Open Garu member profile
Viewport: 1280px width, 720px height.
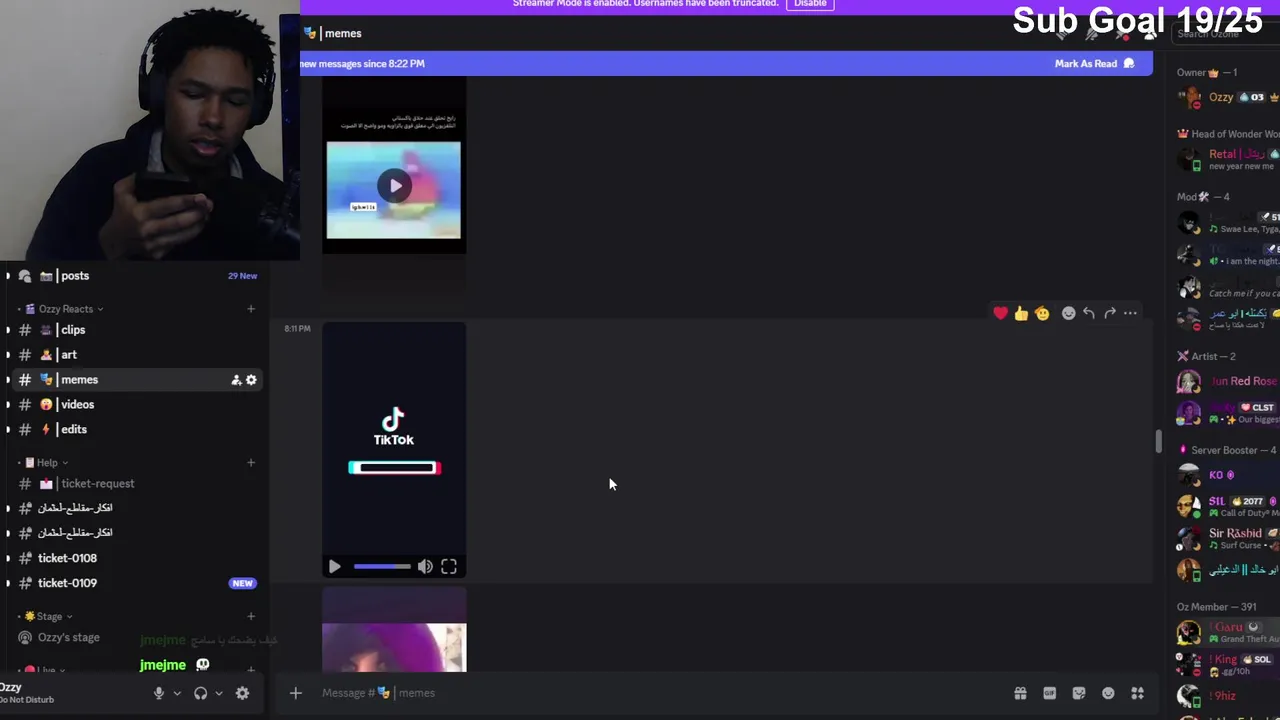pos(1226,633)
